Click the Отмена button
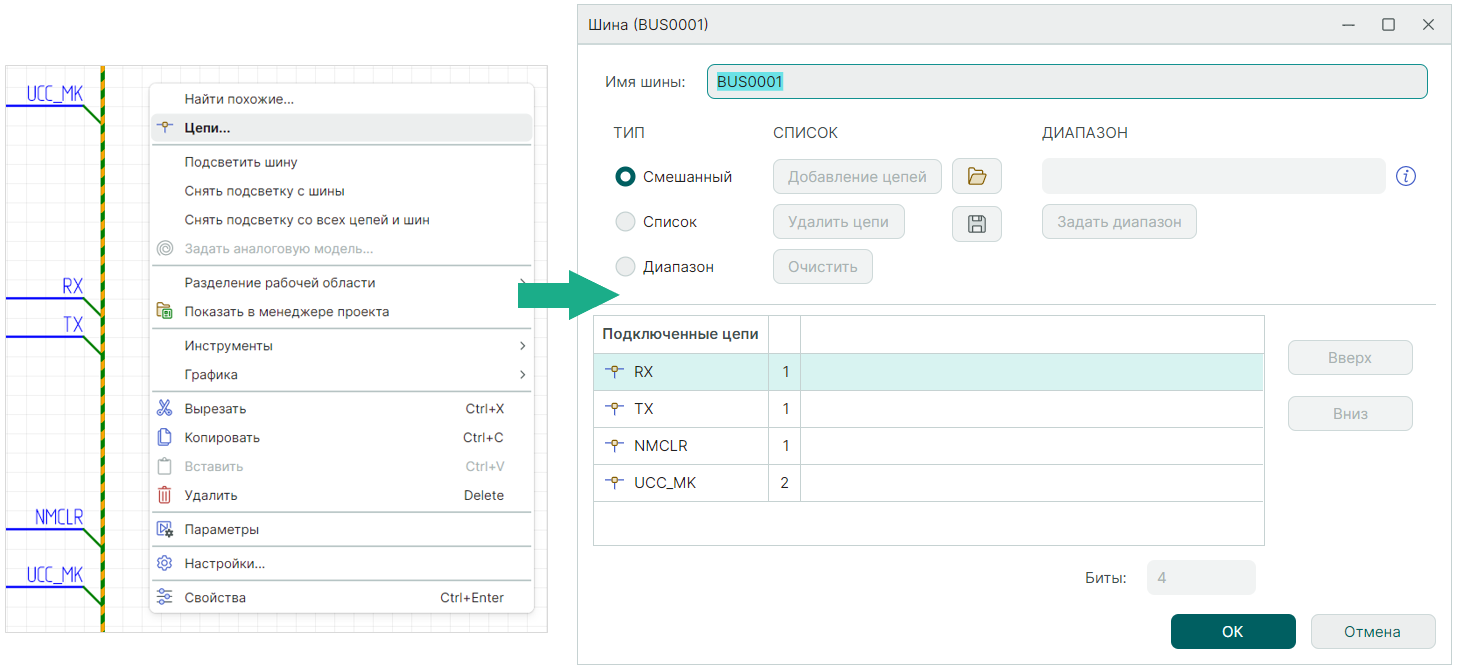 tap(1372, 632)
